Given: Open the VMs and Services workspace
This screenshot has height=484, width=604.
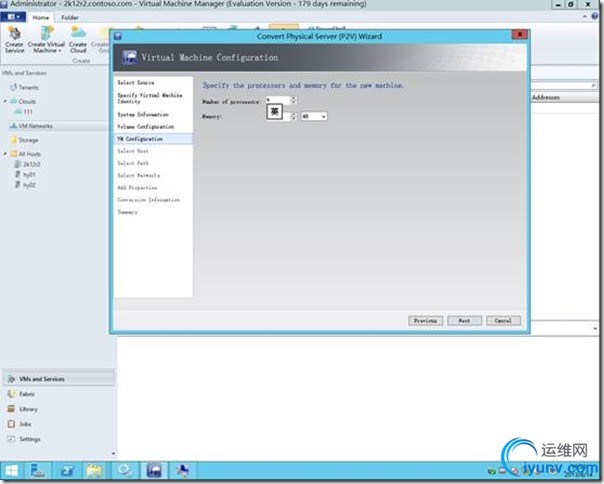Looking at the screenshot, I should (59, 379).
